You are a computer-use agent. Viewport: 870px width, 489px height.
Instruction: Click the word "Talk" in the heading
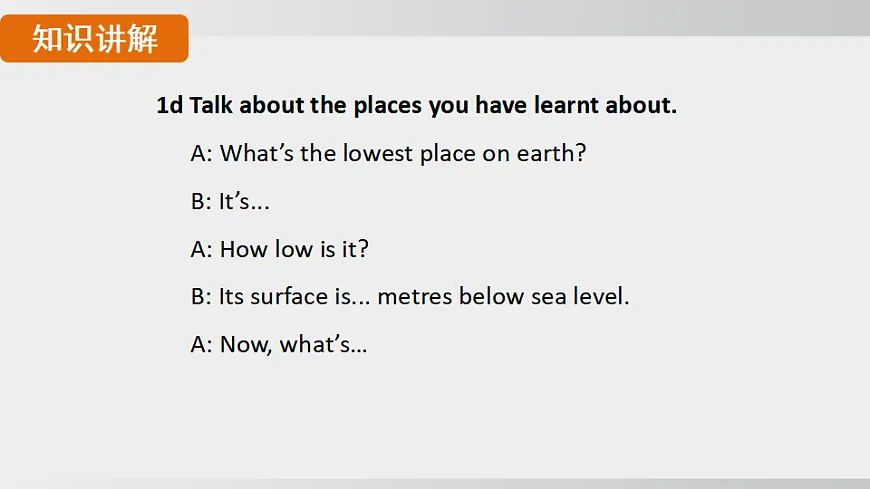(211, 105)
